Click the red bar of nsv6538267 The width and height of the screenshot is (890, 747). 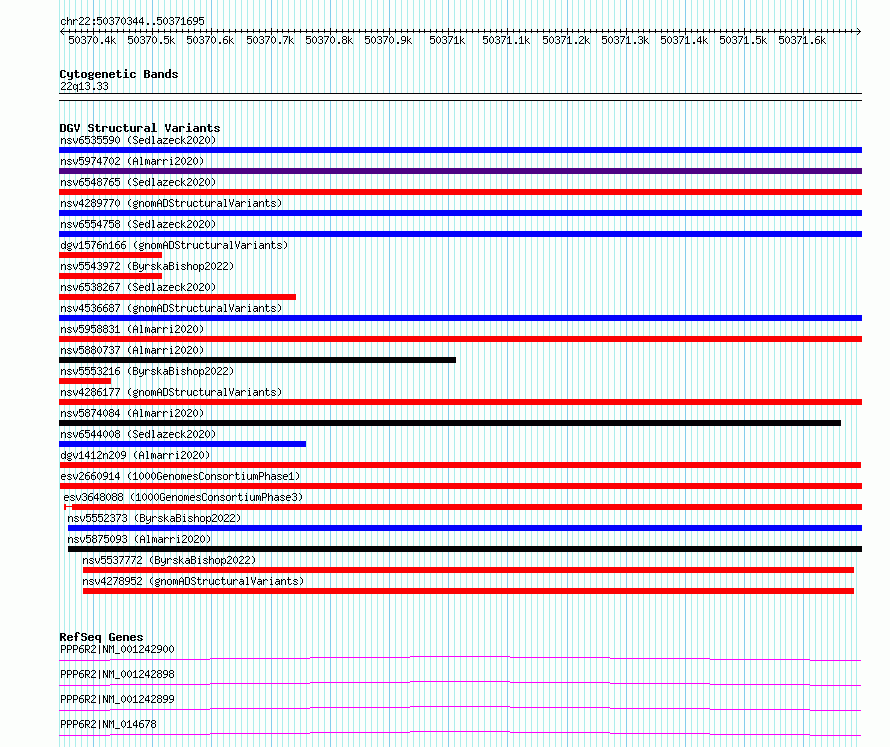[x=178, y=297]
